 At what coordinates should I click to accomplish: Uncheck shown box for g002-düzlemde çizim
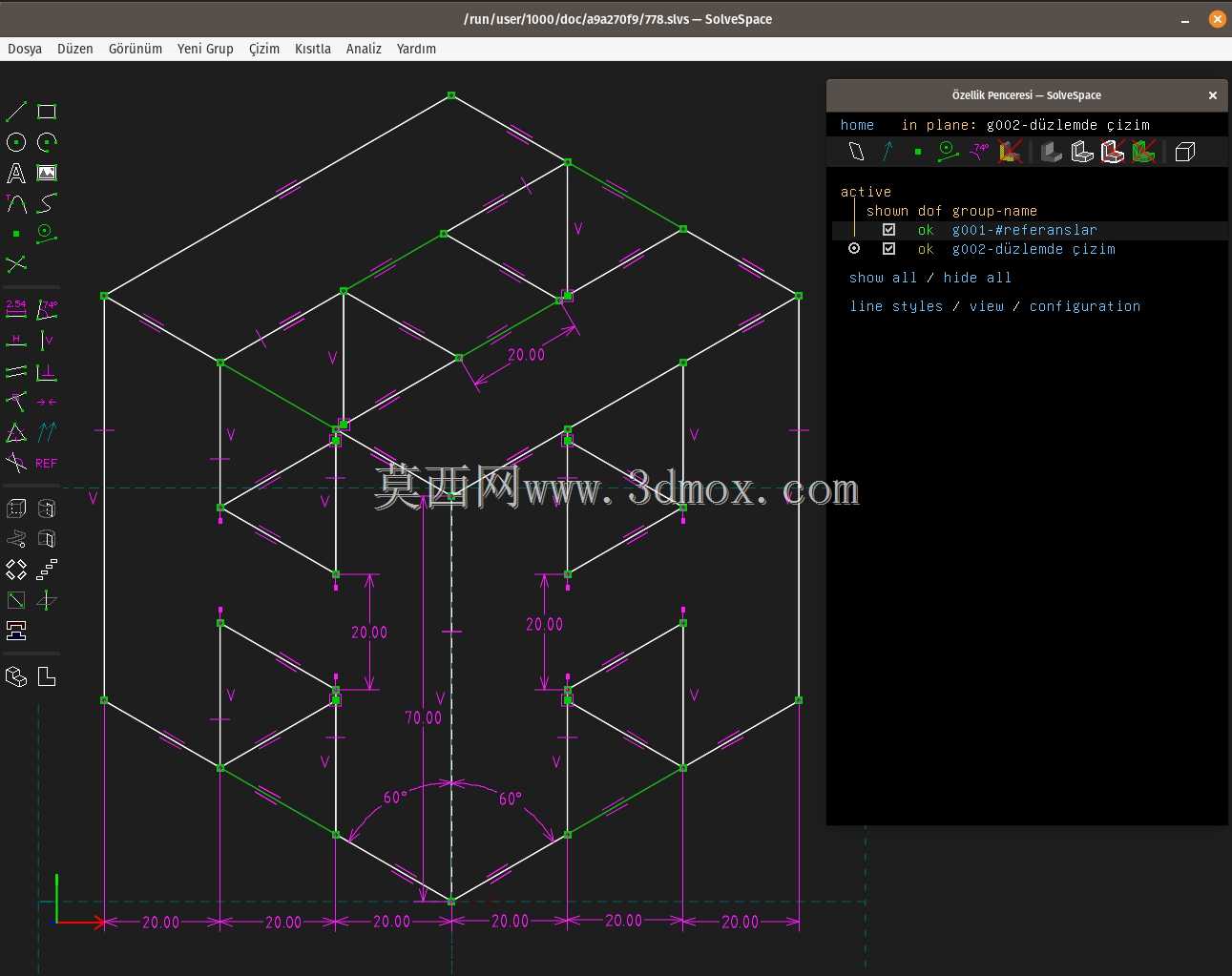[x=888, y=249]
